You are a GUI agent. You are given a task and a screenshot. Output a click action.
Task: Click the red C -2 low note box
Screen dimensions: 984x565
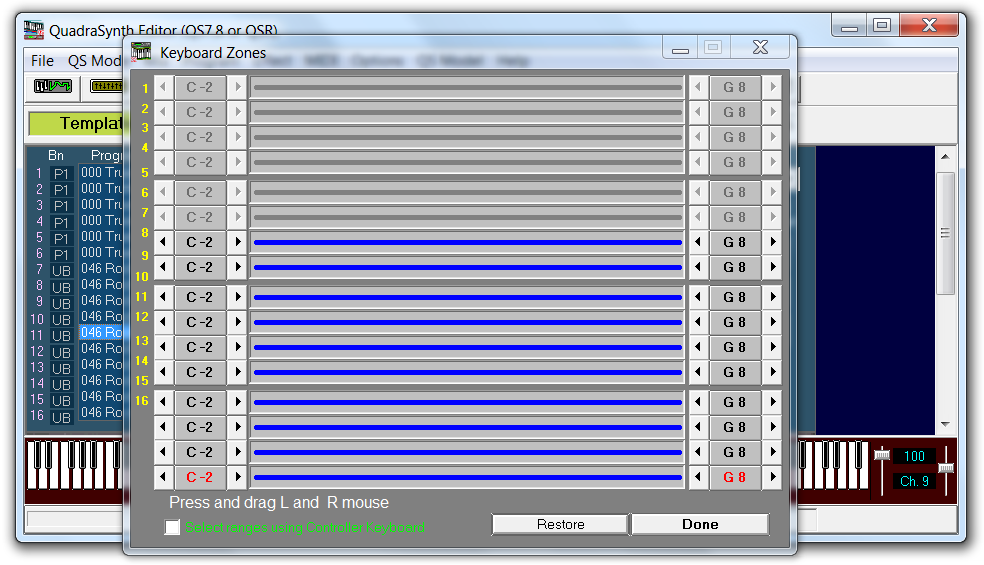(x=200, y=477)
